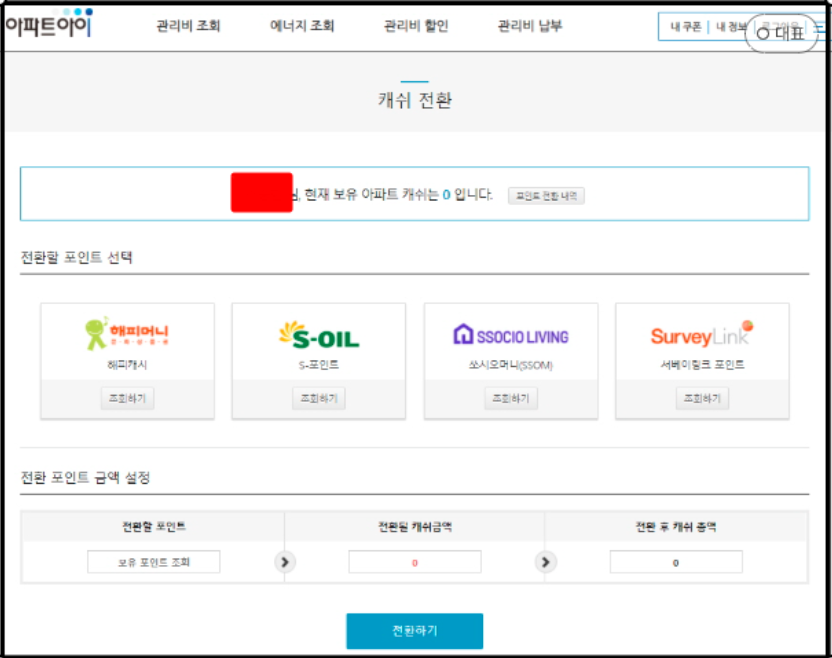Open the 관리비 납부 menu
This screenshot has height=658, width=832.
[530, 25]
